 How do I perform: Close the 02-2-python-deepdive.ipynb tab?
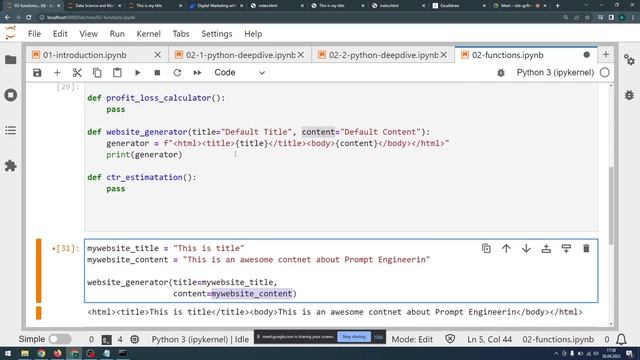[x=444, y=55]
